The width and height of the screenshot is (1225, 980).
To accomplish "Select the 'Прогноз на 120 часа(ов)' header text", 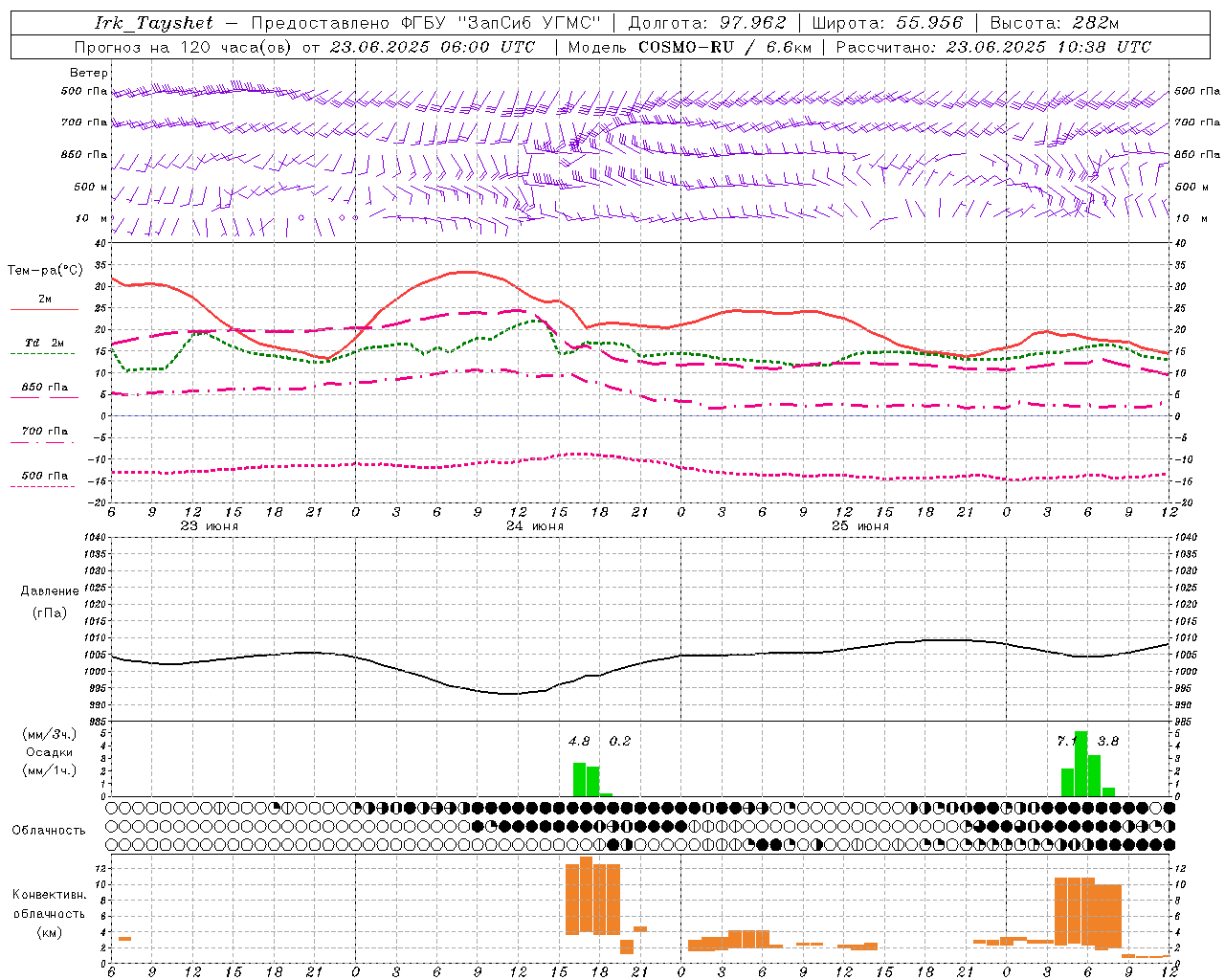I will click(185, 47).
